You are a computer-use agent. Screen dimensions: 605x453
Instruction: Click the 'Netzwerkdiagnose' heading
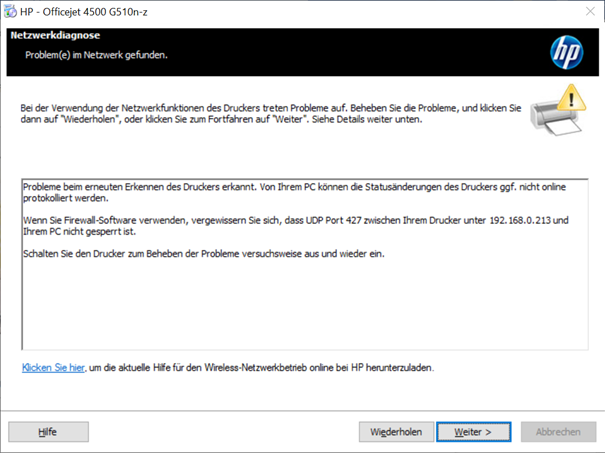pos(55,35)
